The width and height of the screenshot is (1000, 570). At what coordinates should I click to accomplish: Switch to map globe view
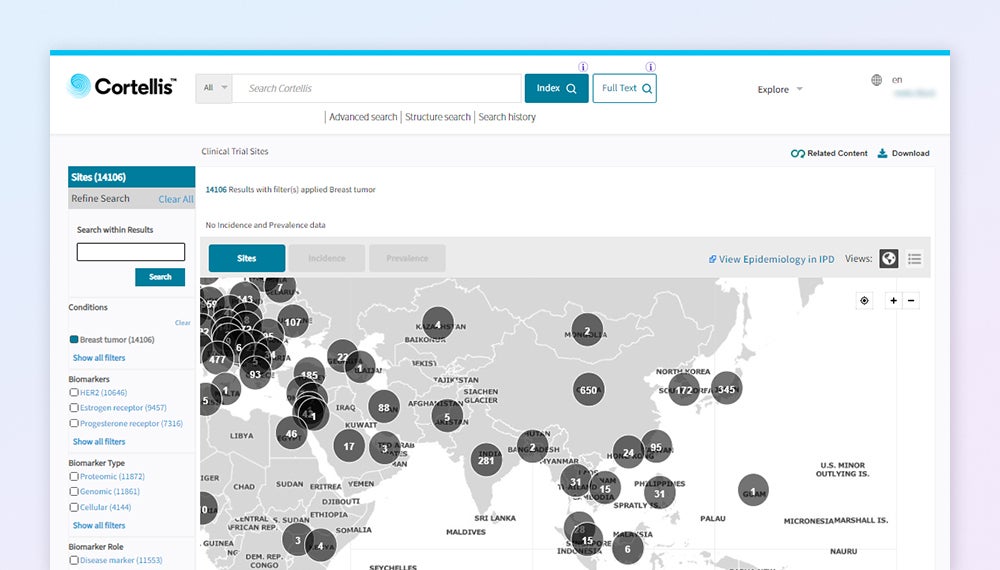(888, 259)
